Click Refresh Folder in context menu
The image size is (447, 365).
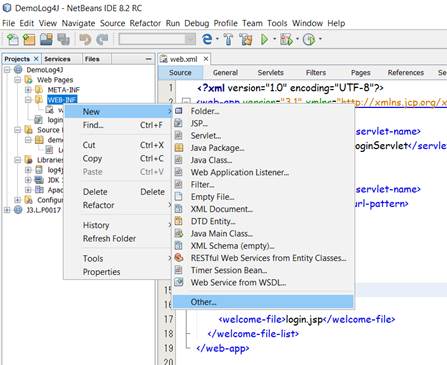click(117, 238)
